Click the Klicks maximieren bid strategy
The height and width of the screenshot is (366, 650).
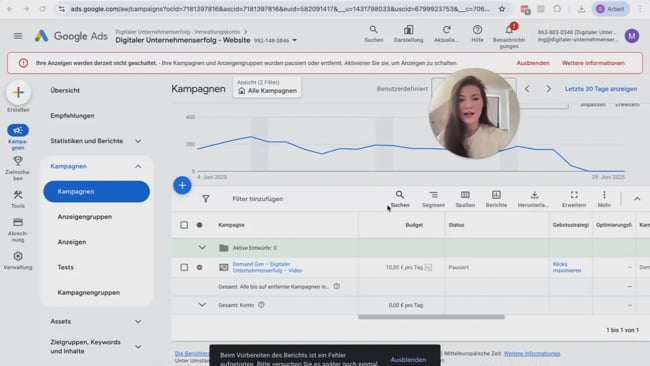[567, 267]
